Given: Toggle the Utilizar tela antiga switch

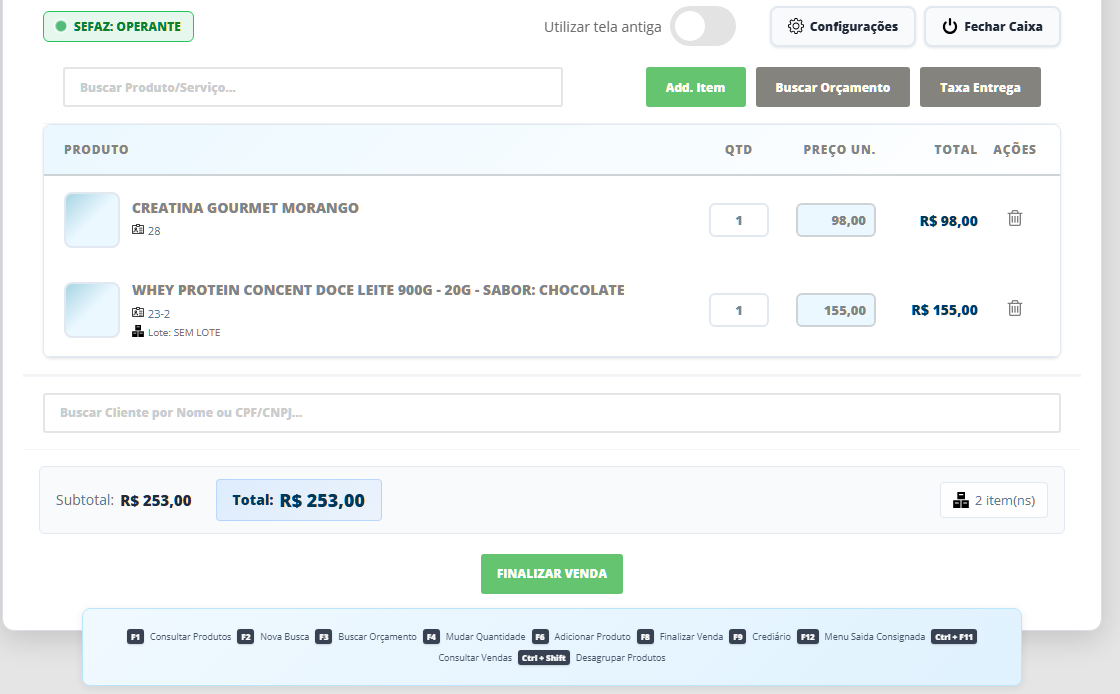Looking at the screenshot, I should (703, 27).
